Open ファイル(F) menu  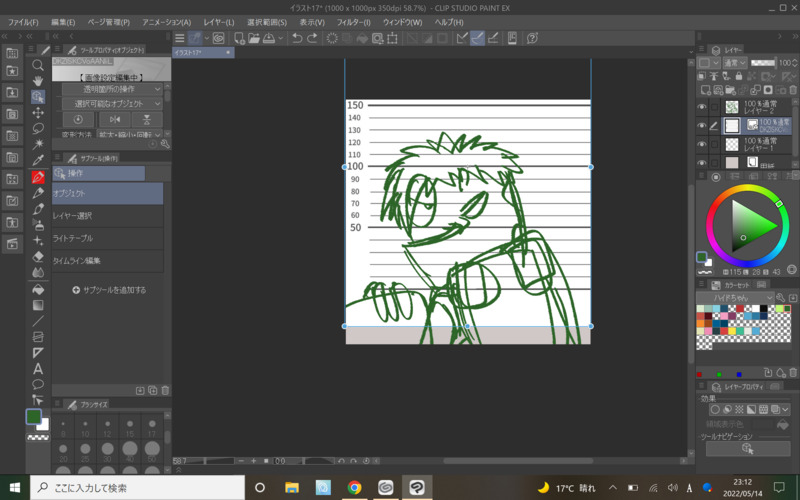pos(23,22)
